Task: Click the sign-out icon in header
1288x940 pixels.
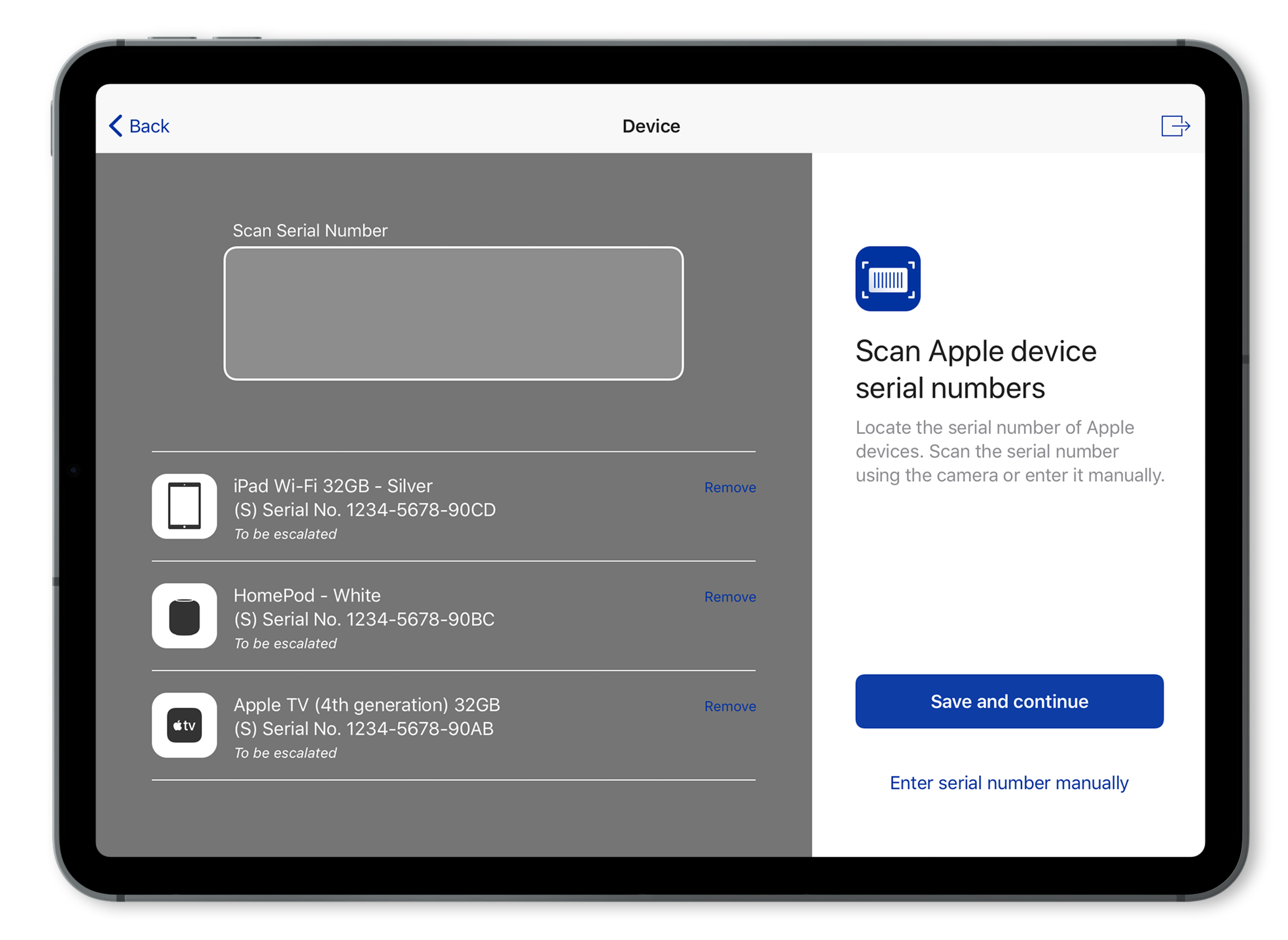Action: pos(1175,126)
